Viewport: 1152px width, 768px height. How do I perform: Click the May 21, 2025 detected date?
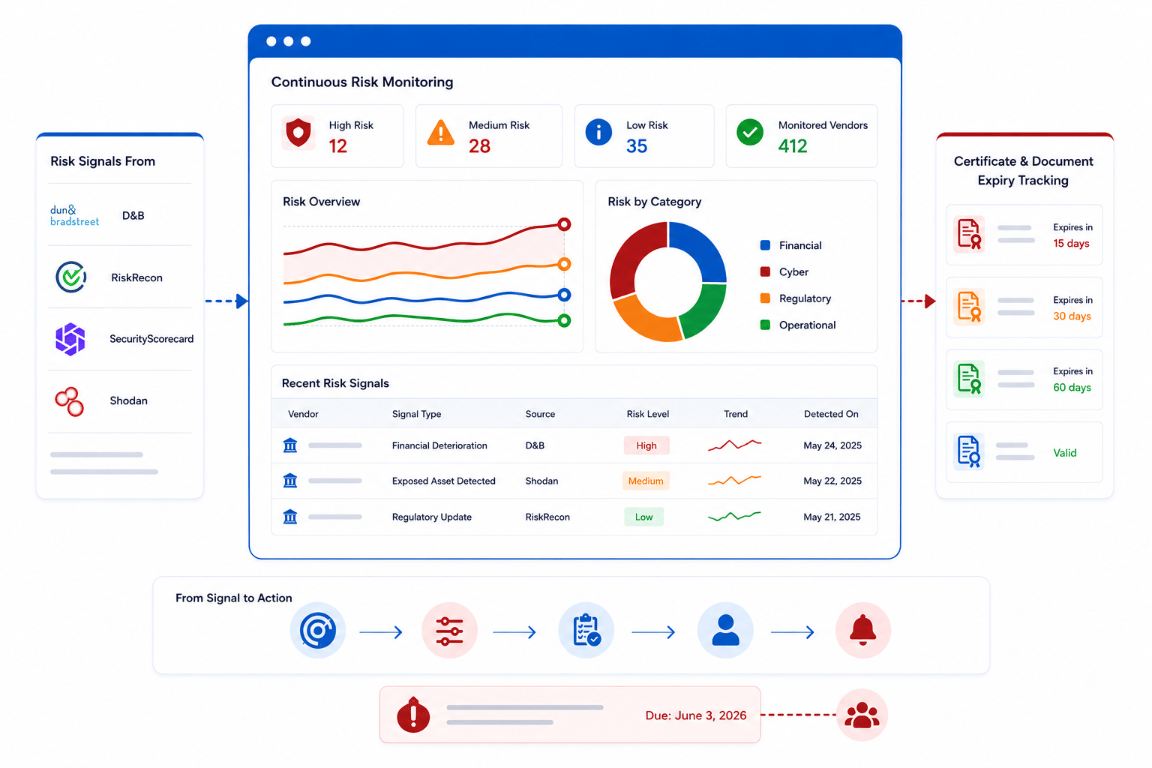tap(832, 517)
